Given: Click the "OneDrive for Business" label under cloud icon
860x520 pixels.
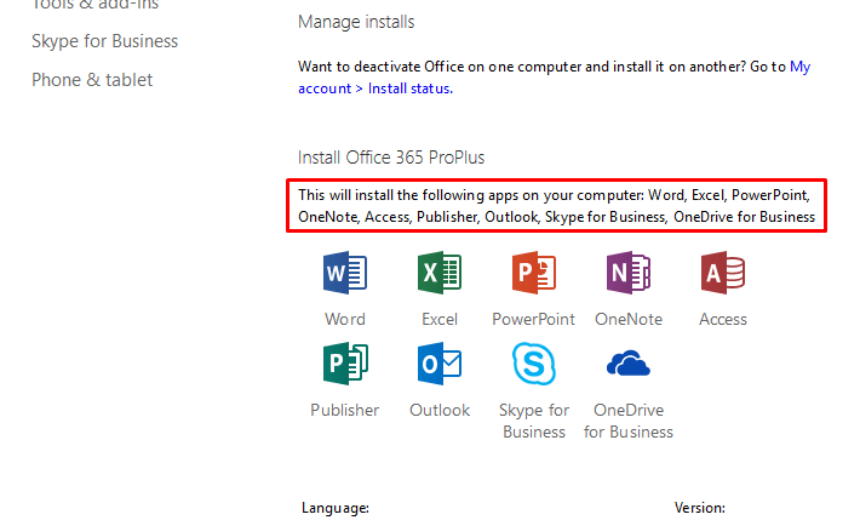Looking at the screenshot, I should (x=629, y=421).
